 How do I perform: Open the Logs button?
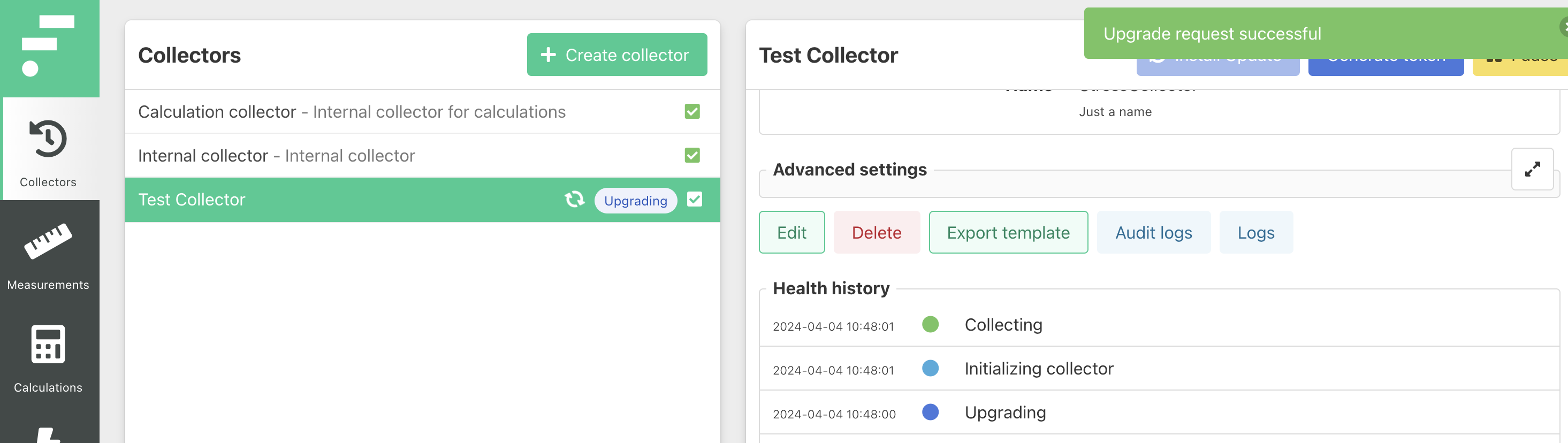tap(1256, 232)
